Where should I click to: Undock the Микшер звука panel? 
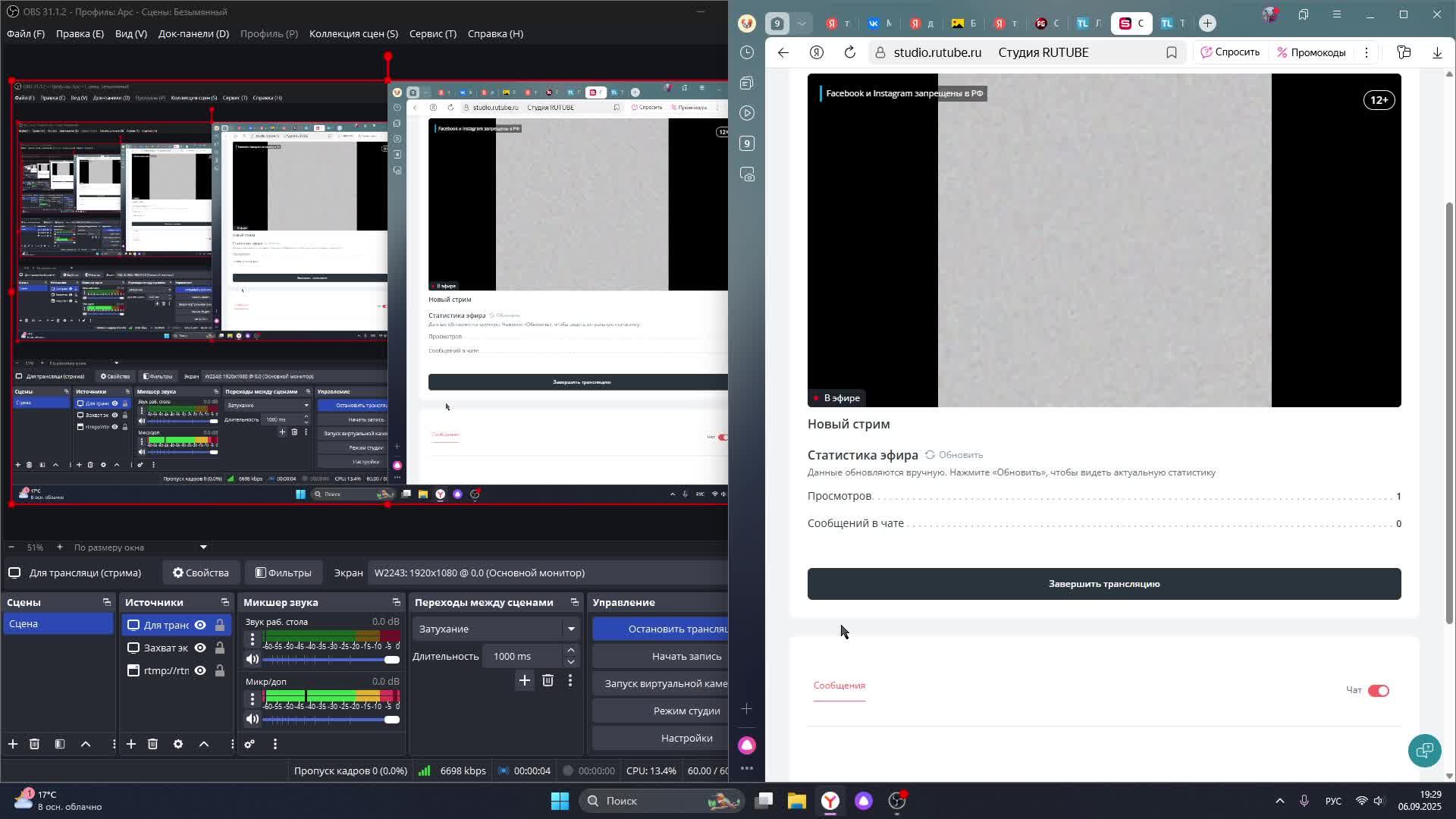(x=396, y=602)
